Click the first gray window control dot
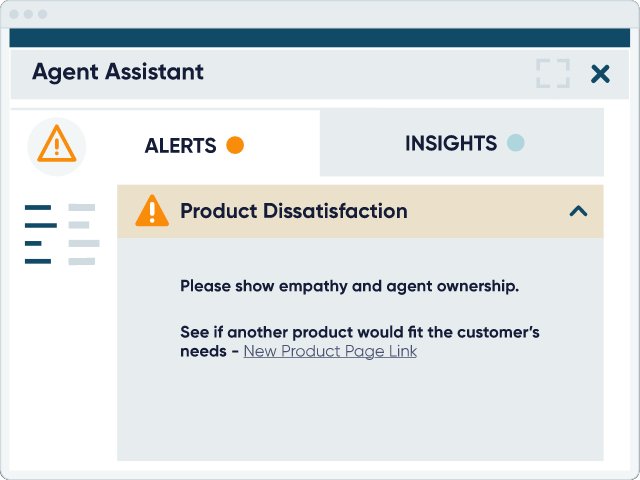 (14, 14)
